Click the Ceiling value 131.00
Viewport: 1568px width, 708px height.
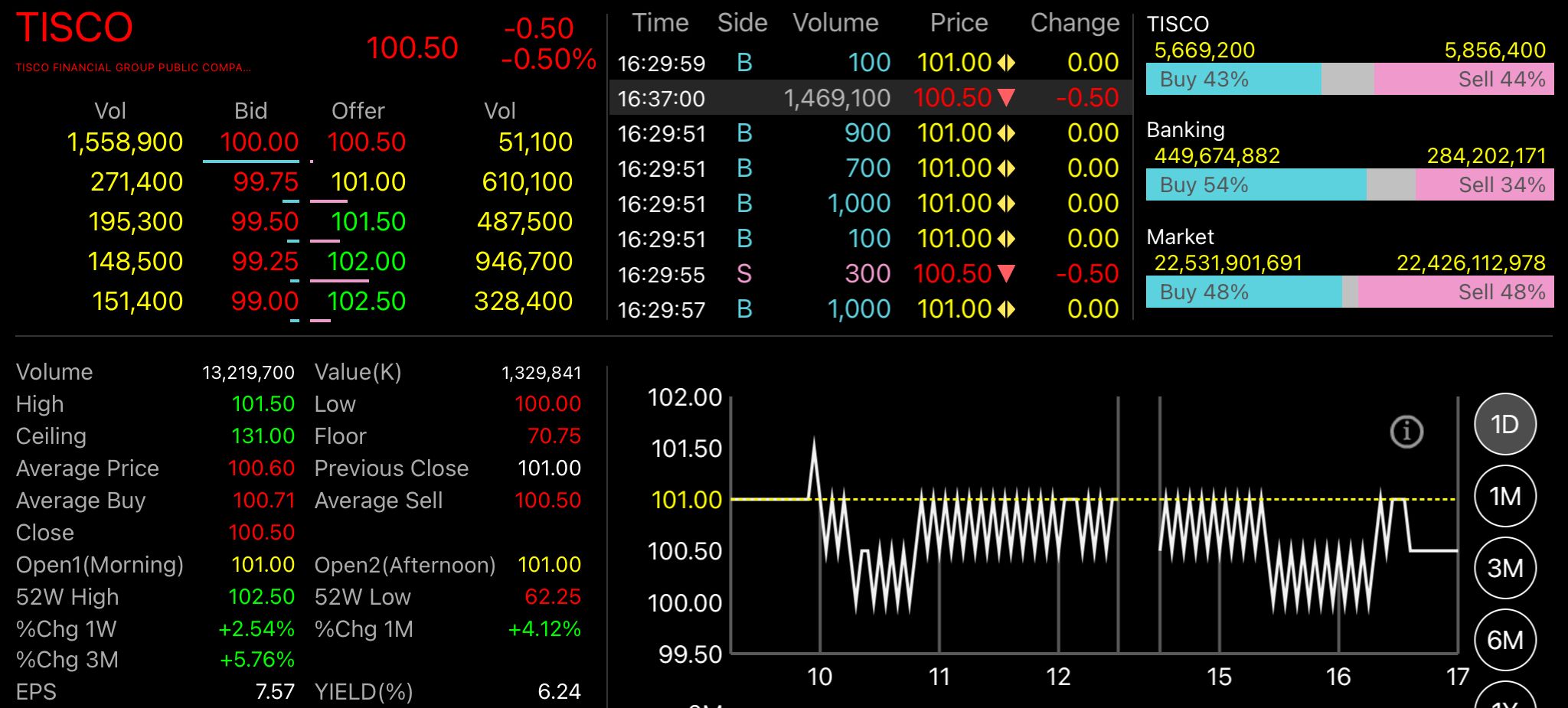tap(263, 436)
